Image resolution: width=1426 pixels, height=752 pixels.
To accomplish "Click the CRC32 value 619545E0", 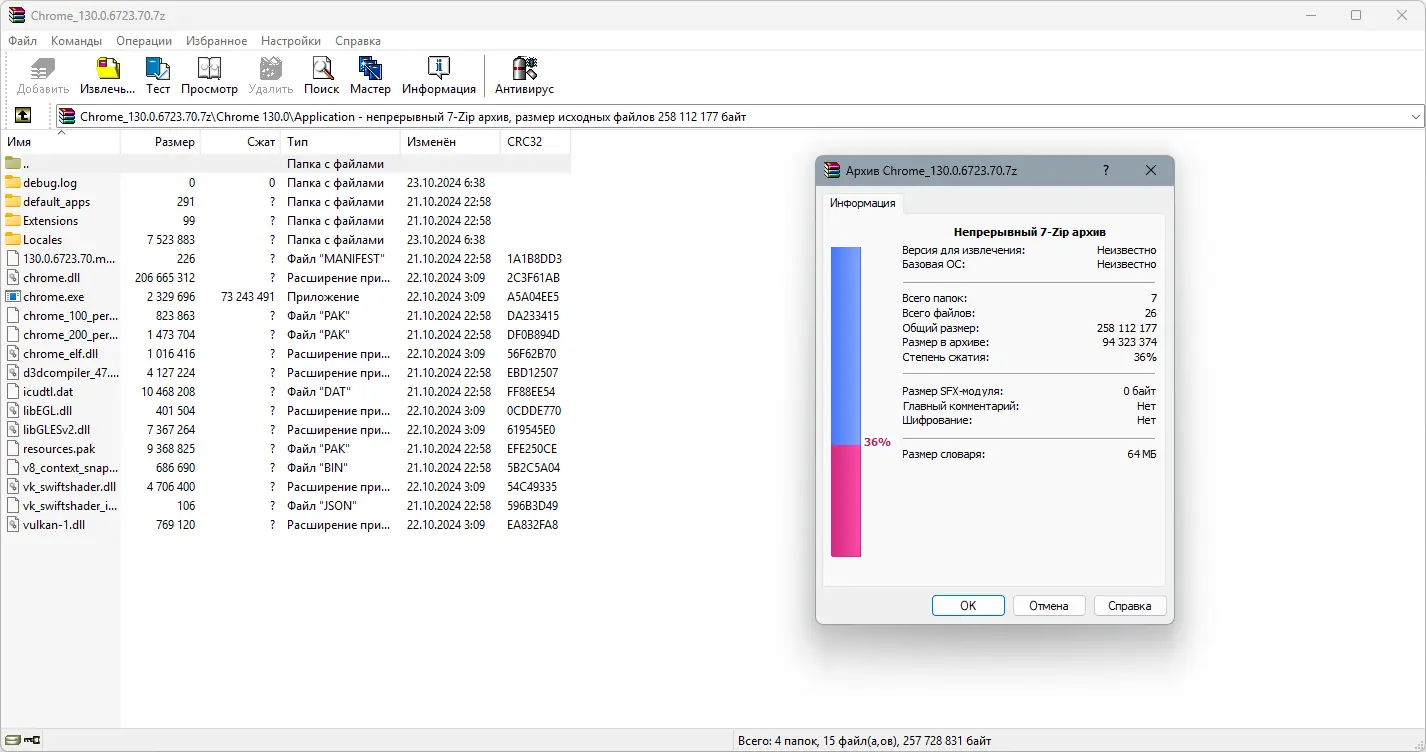I will point(531,429).
